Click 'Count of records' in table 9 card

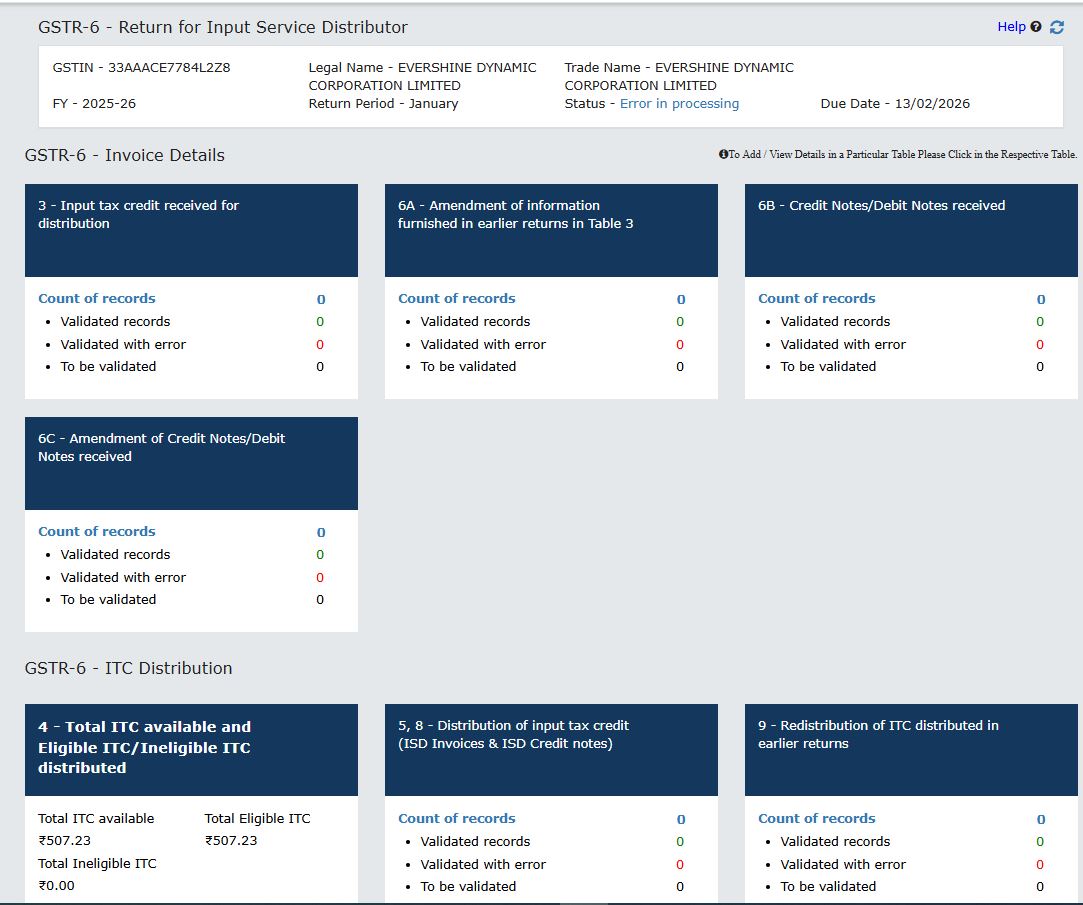tap(816, 818)
